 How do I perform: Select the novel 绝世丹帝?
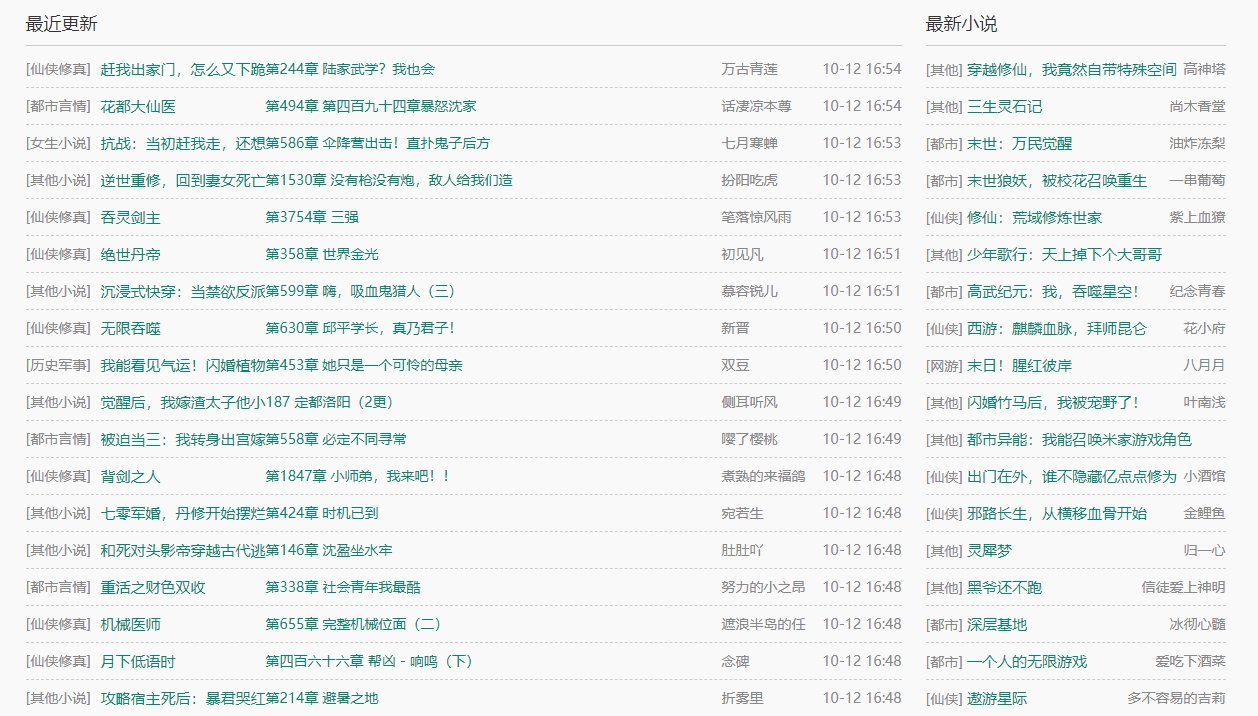click(x=130, y=254)
